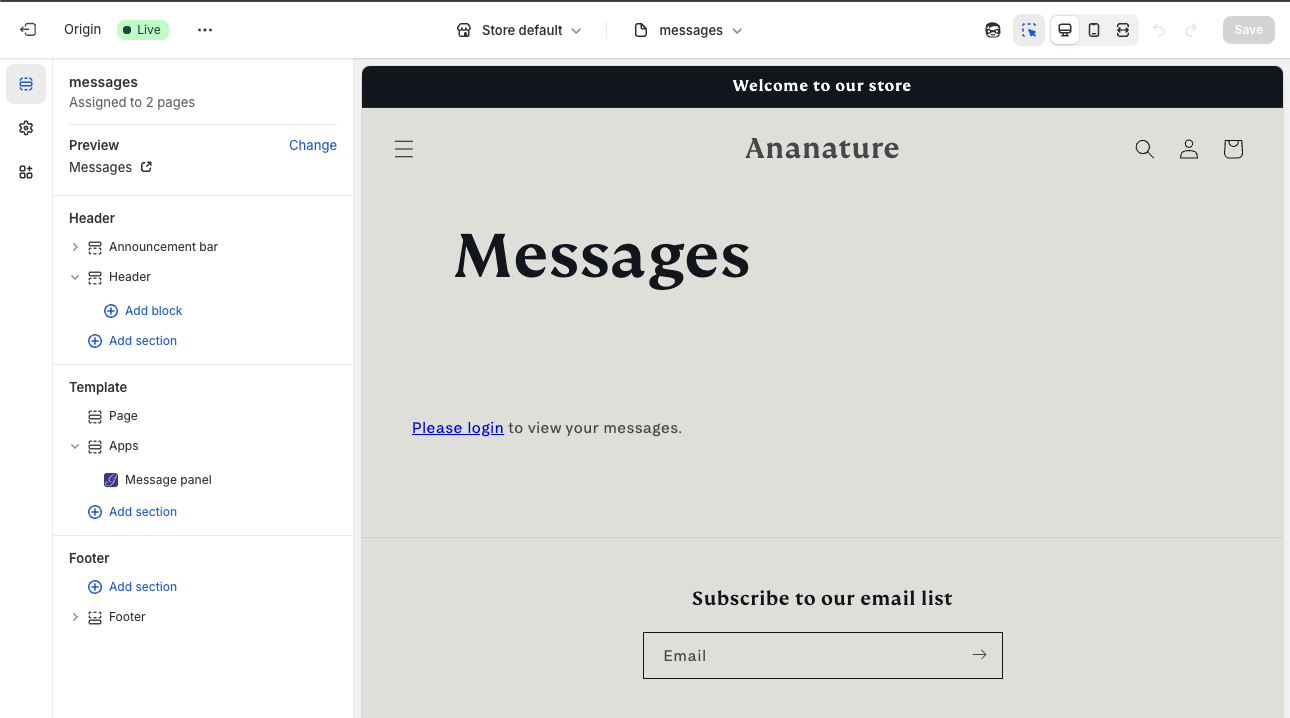This screenshot has height=718, width=1290.
Task: Select the Page template section
Action: click(123, 416)
